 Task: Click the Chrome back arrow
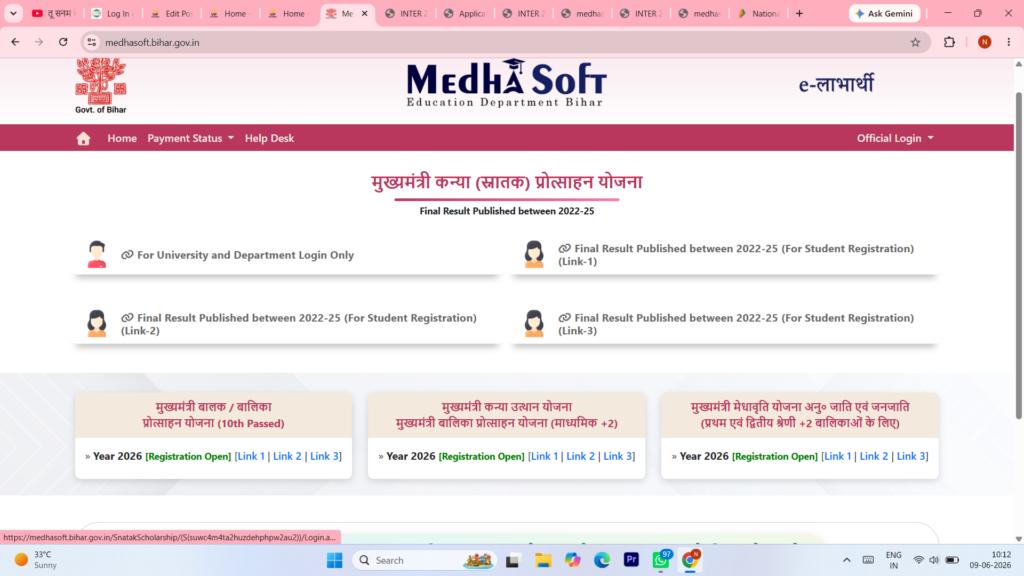(15, 42)
